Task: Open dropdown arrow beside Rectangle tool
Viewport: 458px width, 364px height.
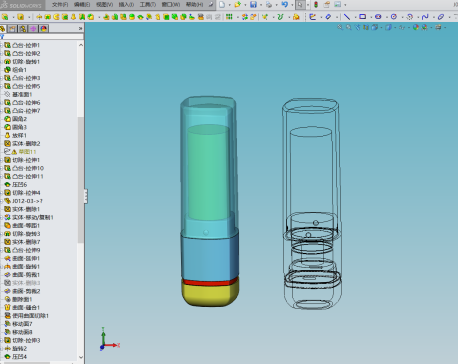Action: (370, 17)
